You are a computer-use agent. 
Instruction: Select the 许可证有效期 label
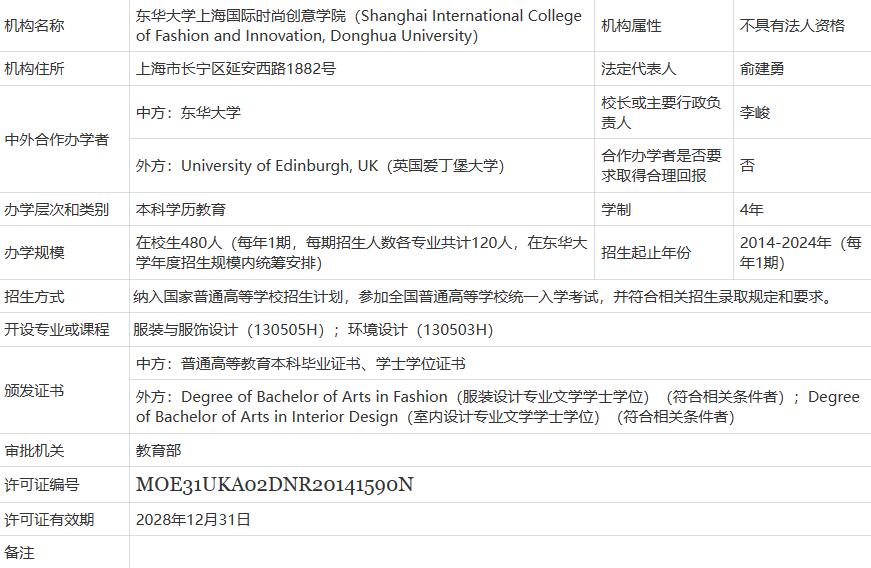(x=49, y=520)
